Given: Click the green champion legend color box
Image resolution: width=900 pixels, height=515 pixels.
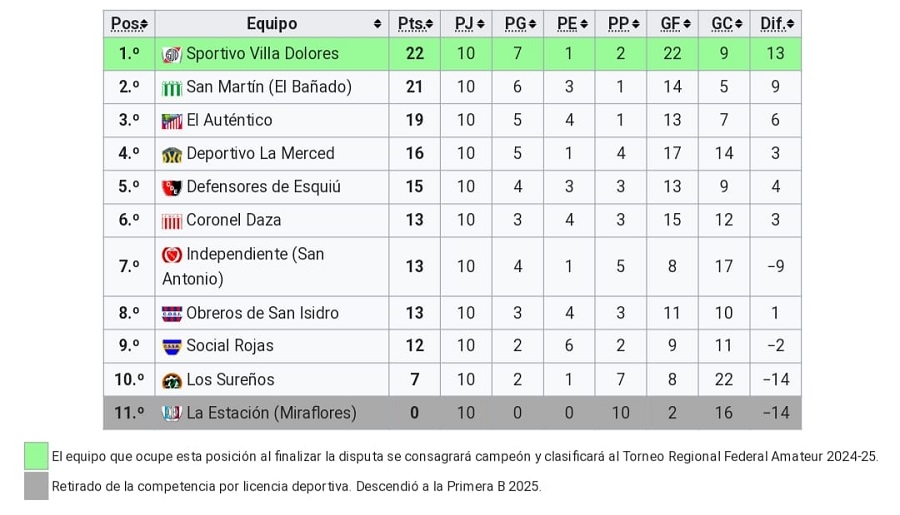Looking at the screenshot, I should (x=36, y=456).
